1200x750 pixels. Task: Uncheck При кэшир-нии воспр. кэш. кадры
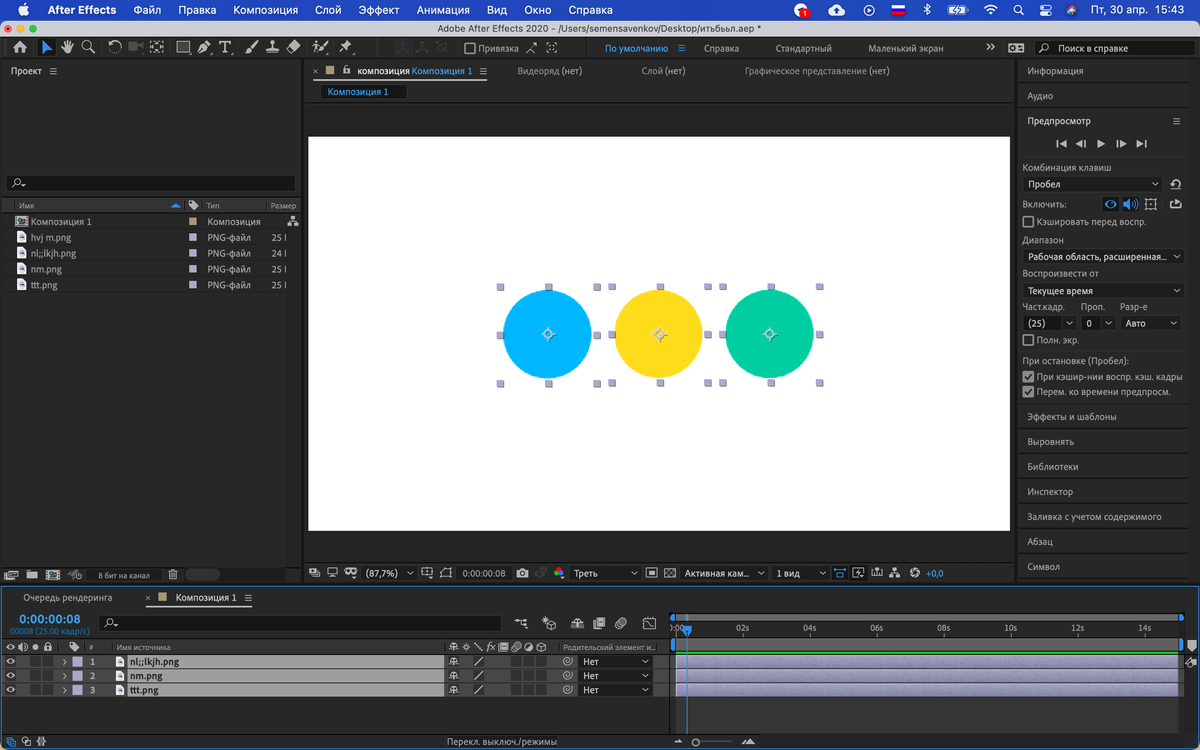click(1028, 377)
